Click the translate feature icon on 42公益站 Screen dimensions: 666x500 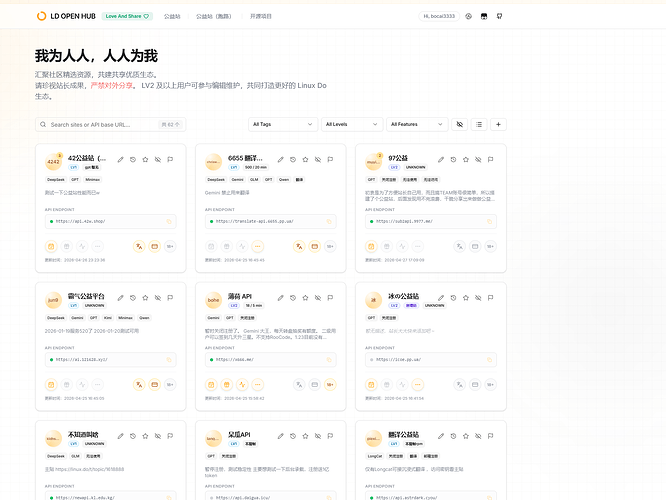[x=139, y=246]
